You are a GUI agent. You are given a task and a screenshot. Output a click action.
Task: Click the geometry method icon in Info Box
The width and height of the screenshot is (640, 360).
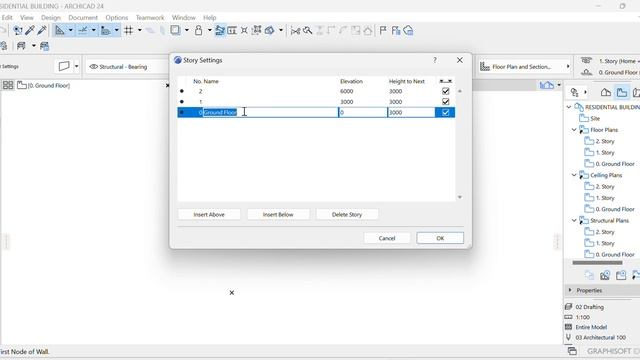tap(64, 66)
